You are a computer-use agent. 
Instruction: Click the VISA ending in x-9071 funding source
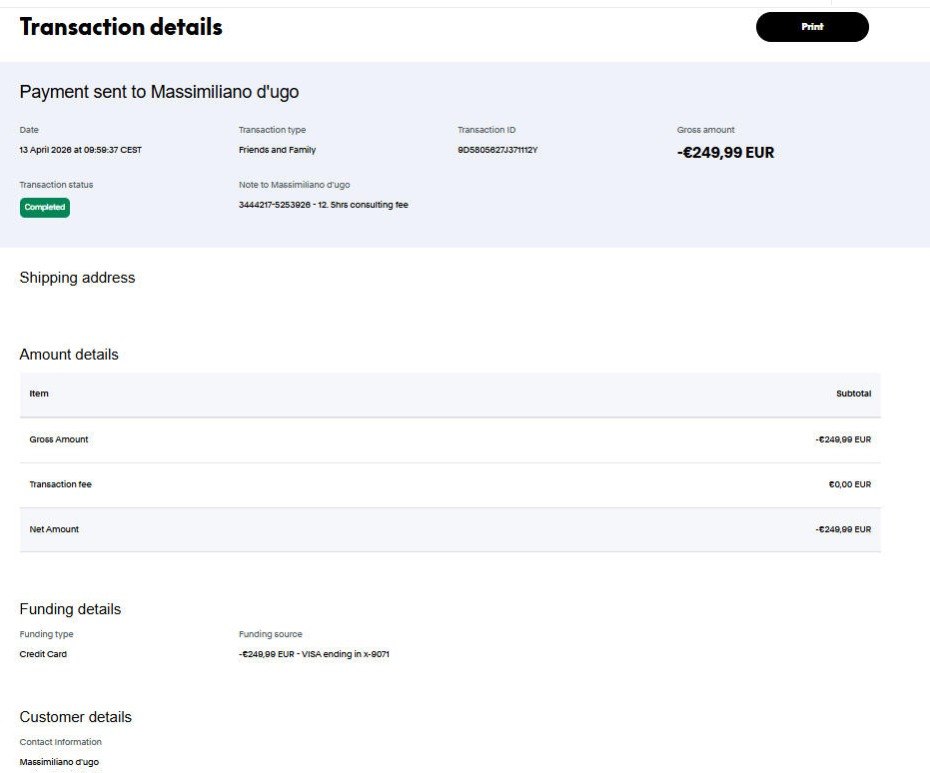point(314,655)
